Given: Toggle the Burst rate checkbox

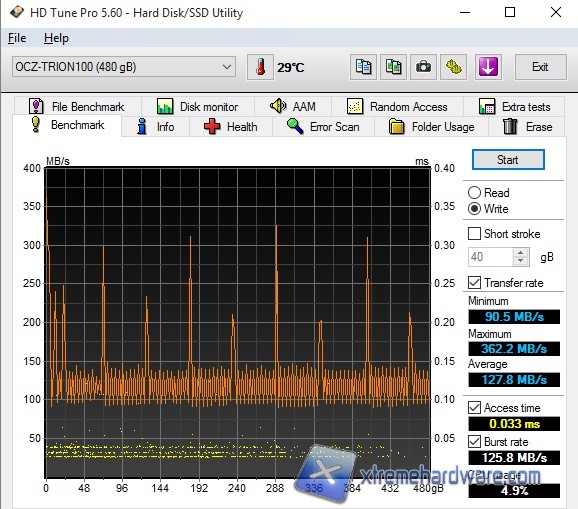Looking at the screenshot, I should click(x=474, y=442).
